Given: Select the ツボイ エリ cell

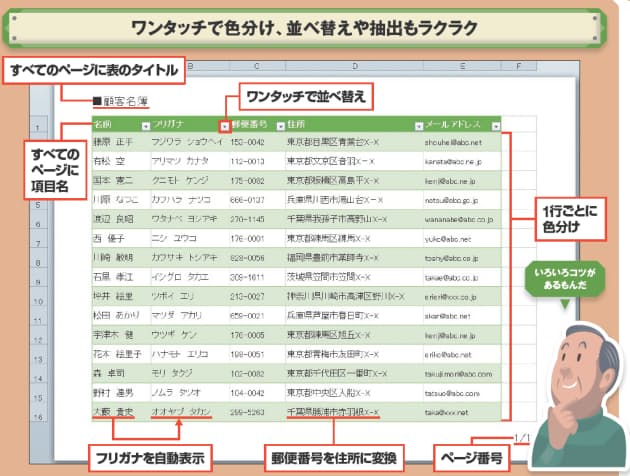Looking at the screenshot, I should point(190,296).
